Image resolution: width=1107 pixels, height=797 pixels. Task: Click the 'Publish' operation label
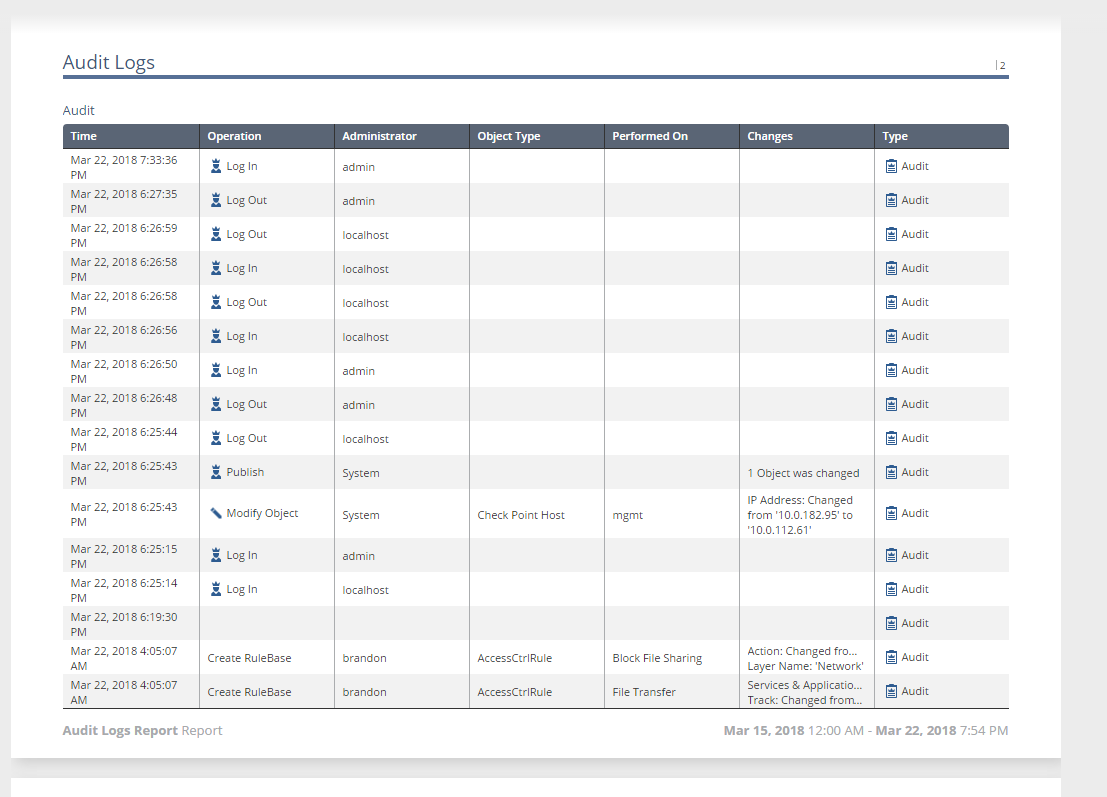[245, 472]
